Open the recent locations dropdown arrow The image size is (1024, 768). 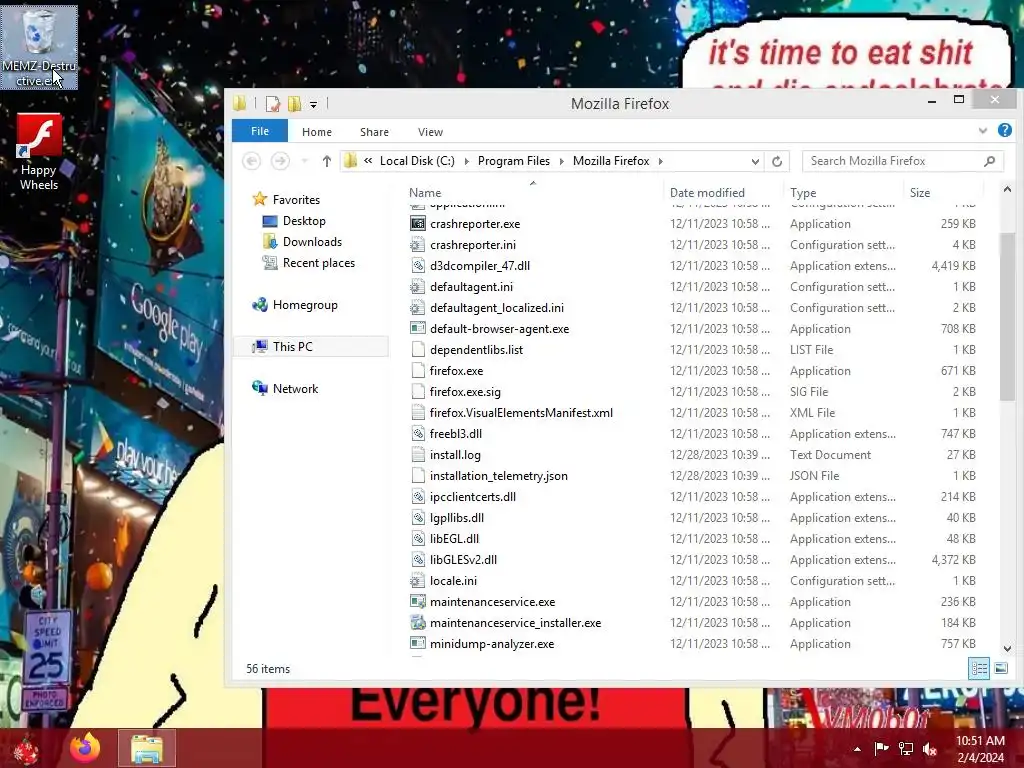[304, 161]
